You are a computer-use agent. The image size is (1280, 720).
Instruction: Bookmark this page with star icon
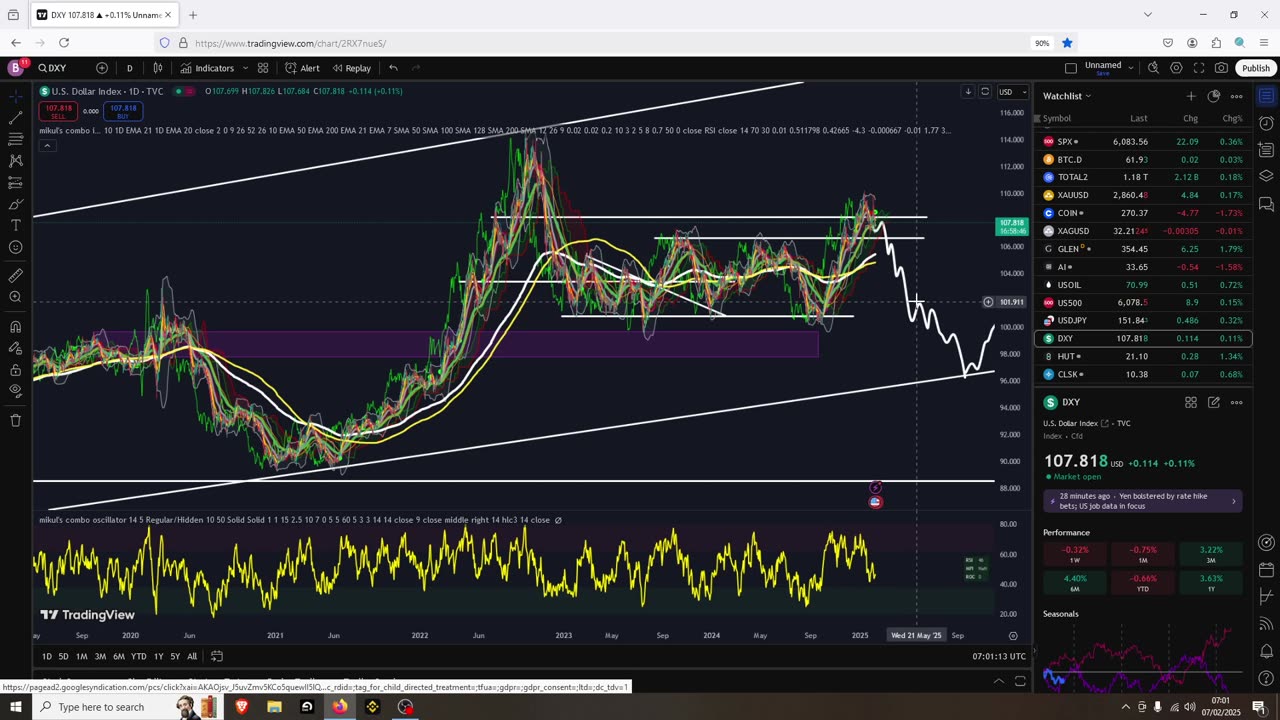click(1067, 43)
